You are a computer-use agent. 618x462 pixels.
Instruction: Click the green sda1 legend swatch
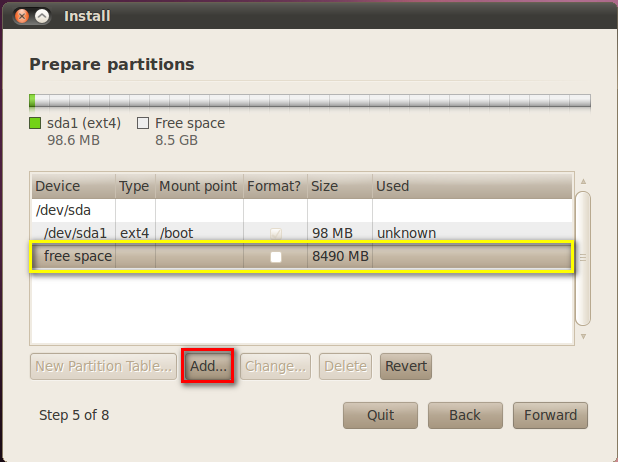(x=35, y=123)
